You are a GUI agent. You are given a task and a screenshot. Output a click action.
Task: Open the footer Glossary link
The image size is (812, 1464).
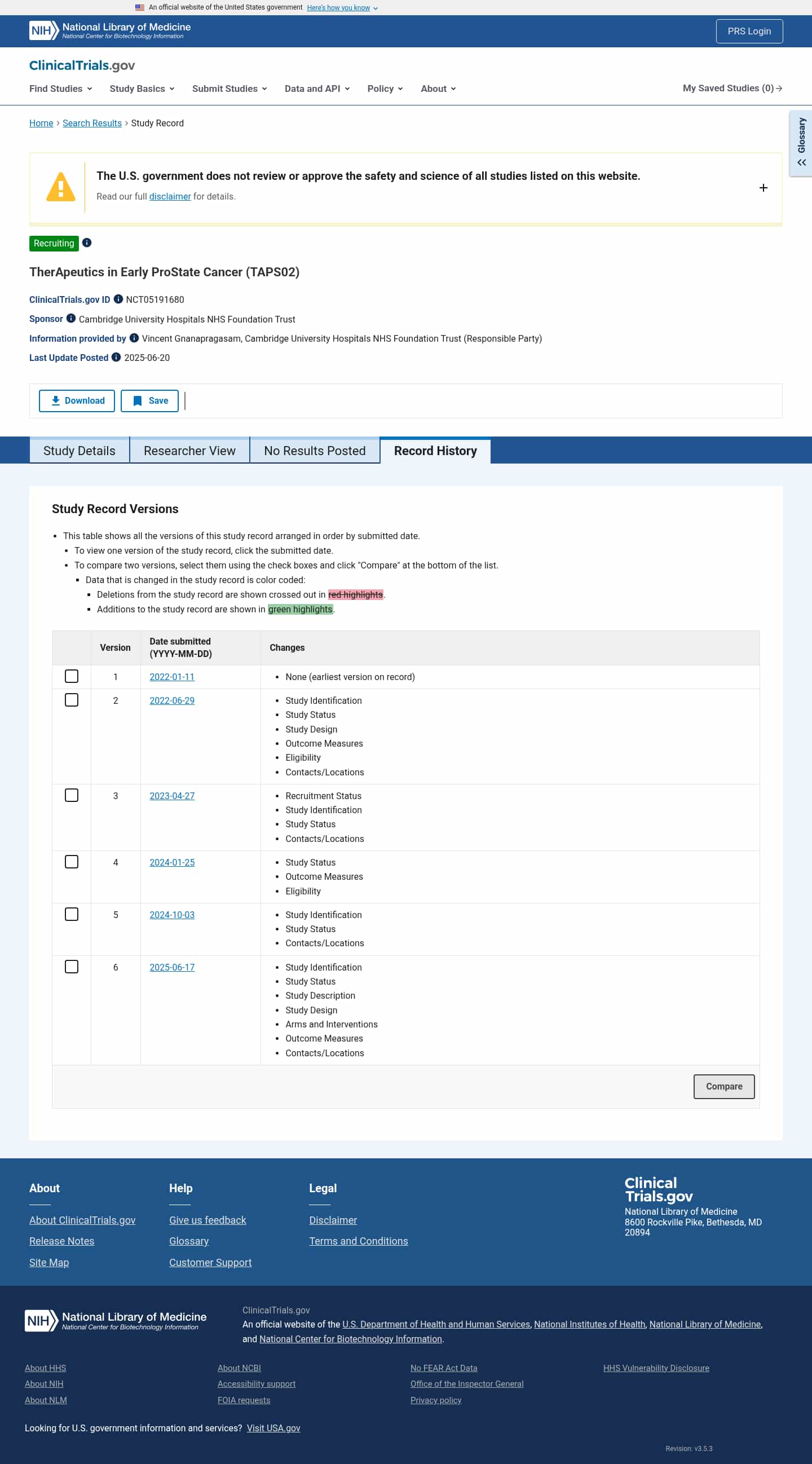pyautogui.click(x=189, y=1241)
